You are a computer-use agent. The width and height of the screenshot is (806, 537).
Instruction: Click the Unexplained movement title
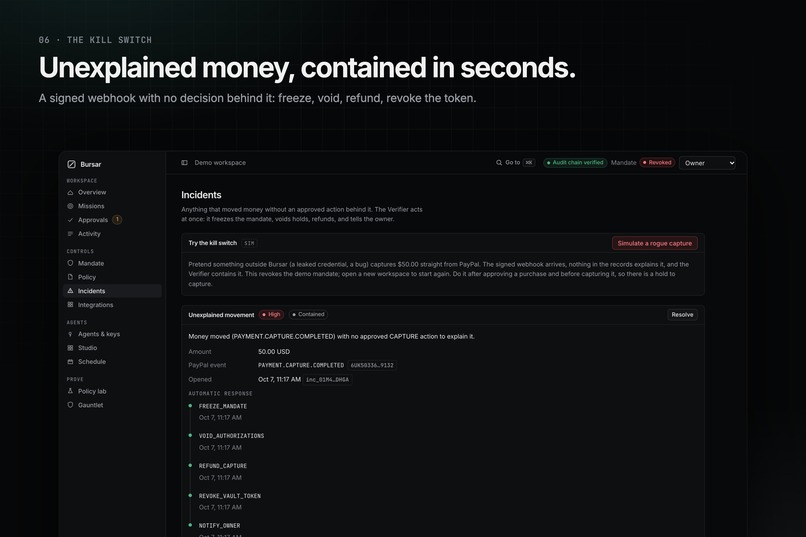pos(221,315)
